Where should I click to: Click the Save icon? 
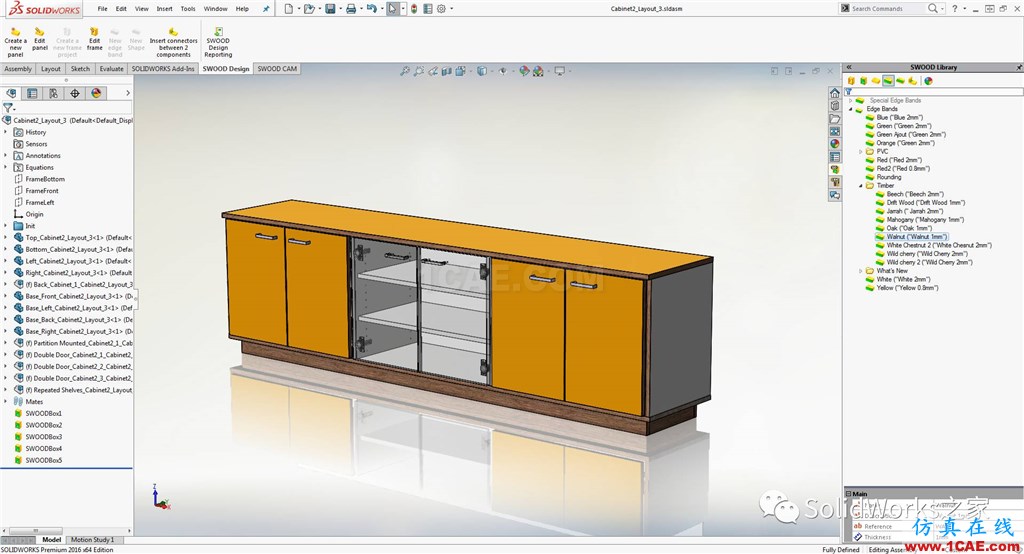click(330, 8)
